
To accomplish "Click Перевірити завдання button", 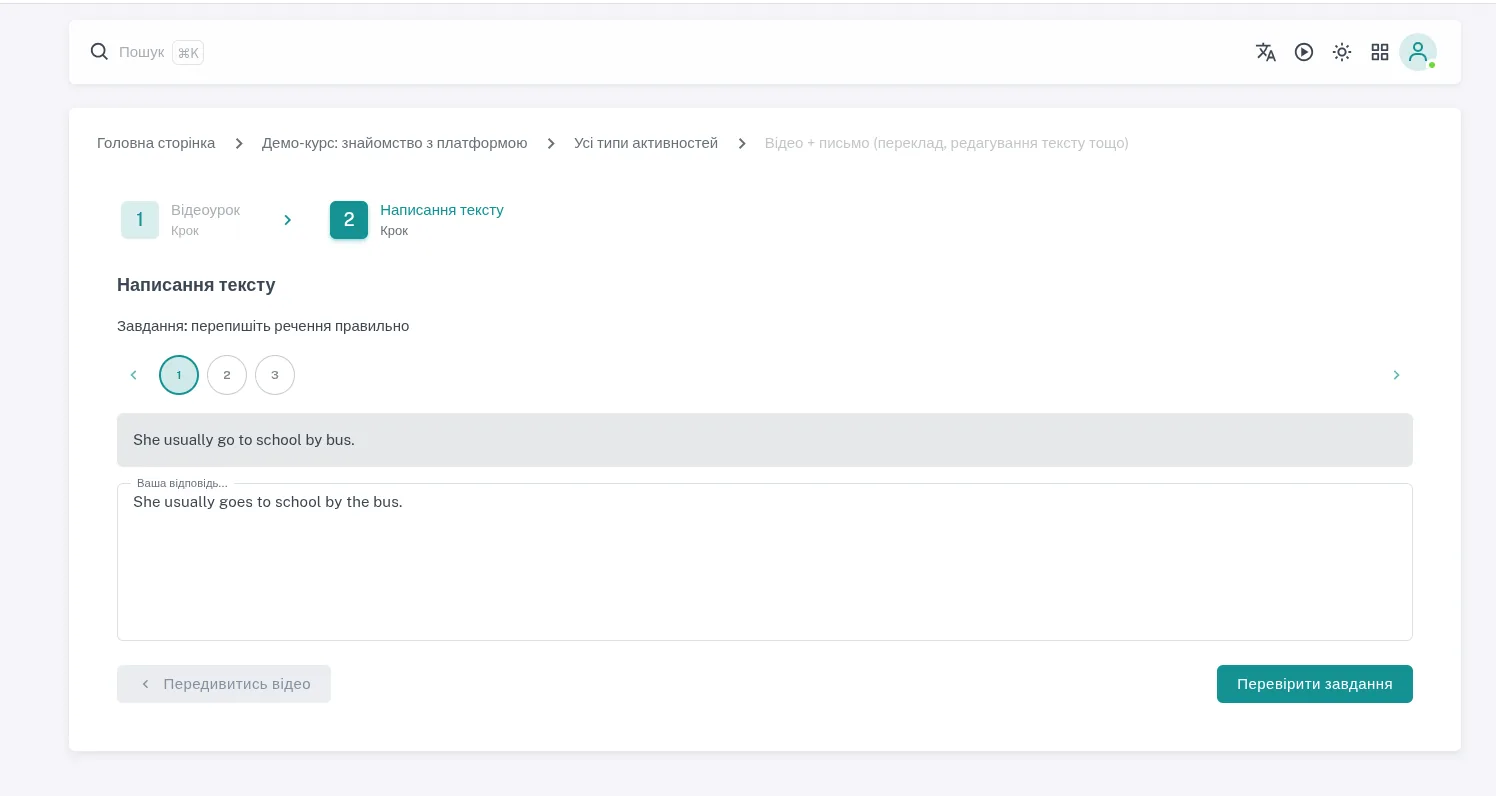I will point(1315,684).
